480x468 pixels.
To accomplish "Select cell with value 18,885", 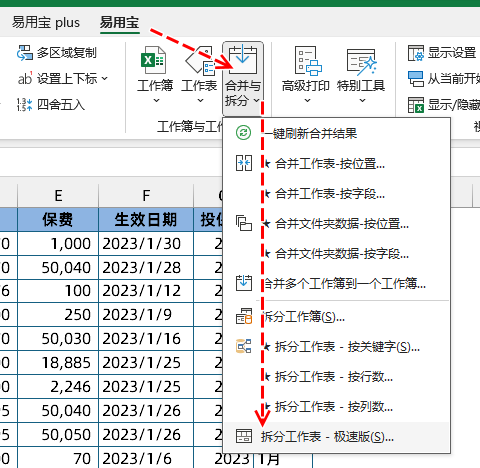I will click(x=58, y=363).
